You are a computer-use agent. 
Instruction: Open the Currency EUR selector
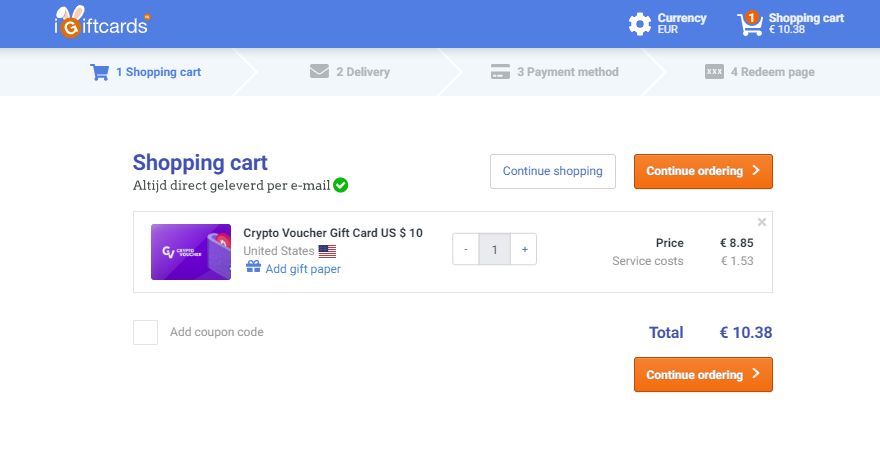point(668,24)
